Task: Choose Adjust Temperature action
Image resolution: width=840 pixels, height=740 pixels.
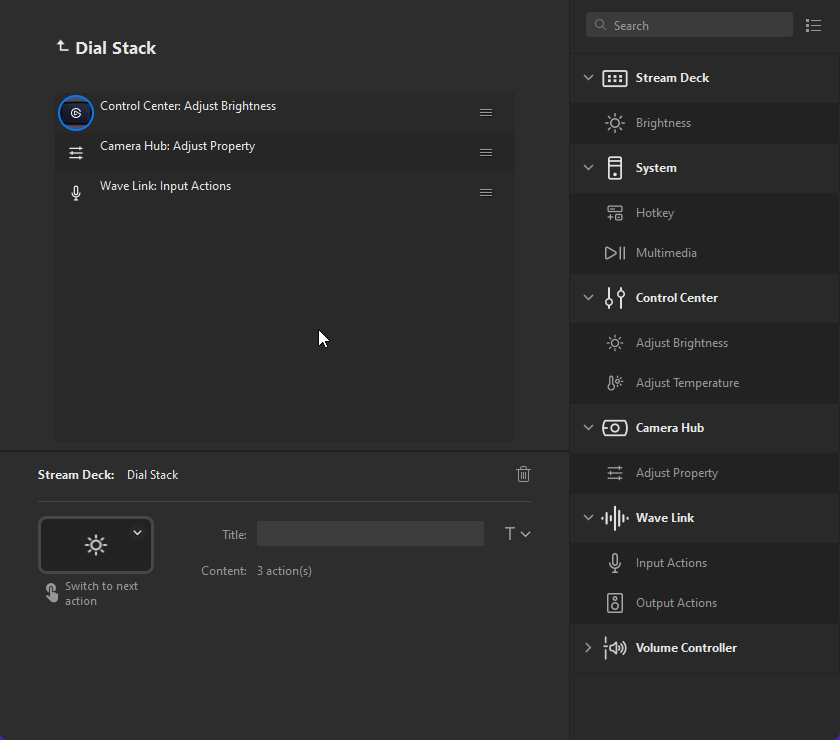Action: pos(687,383)
